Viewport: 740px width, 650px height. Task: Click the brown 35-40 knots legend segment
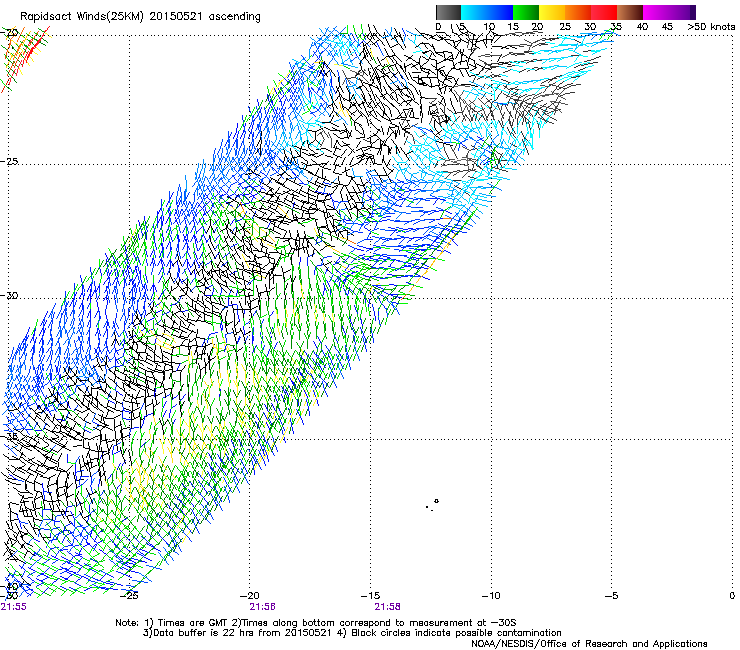tap(630, 12)
